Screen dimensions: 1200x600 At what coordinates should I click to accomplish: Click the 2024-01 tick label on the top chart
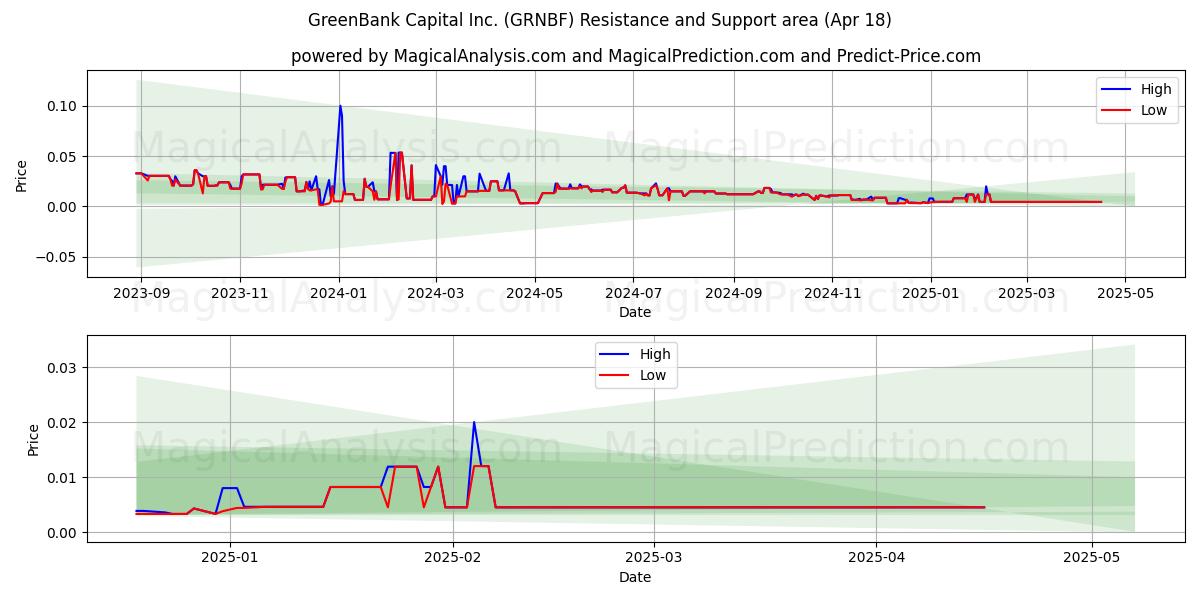[339, 293]
